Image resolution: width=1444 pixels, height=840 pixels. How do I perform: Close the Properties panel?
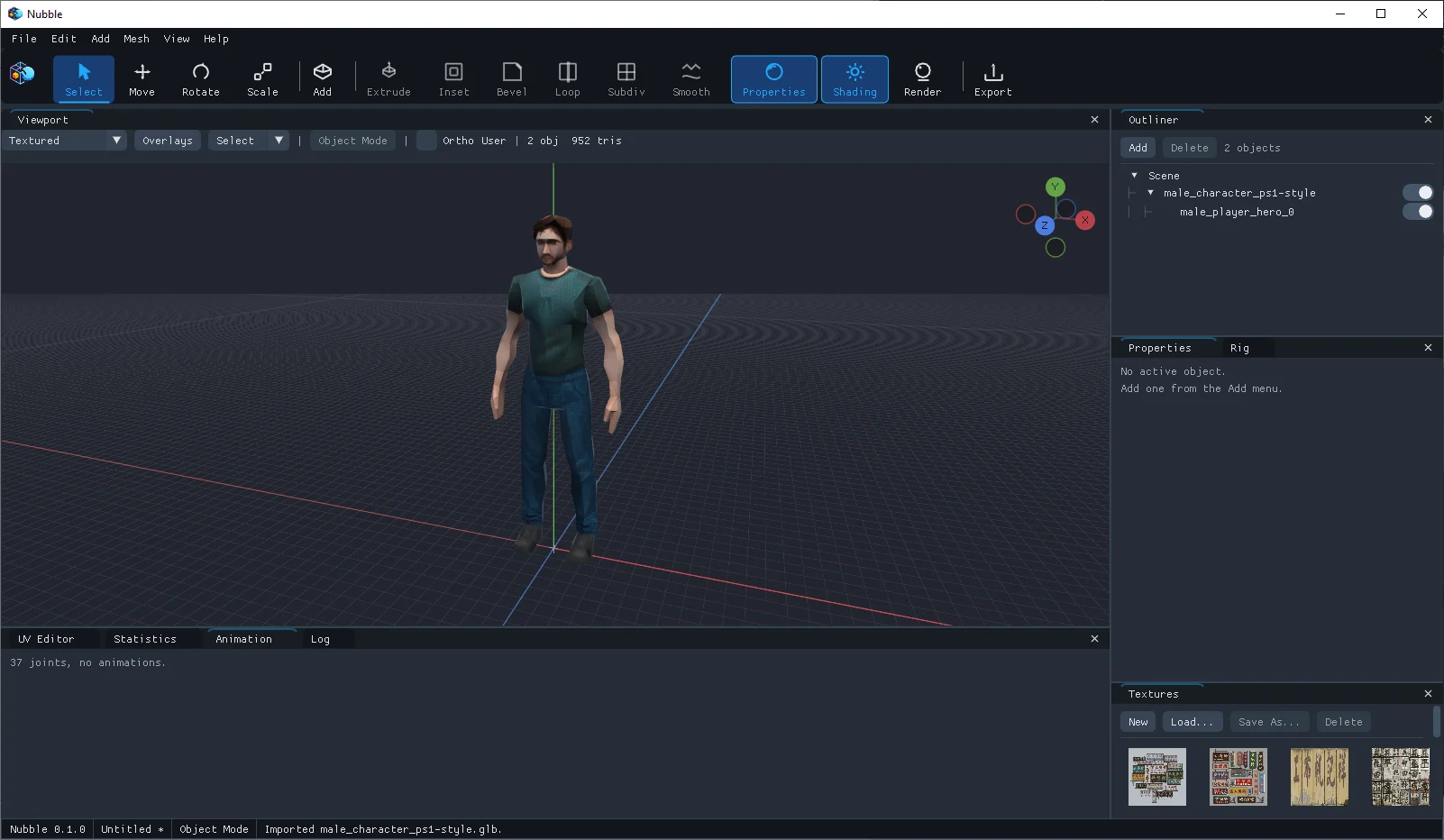click(1428, 348)
